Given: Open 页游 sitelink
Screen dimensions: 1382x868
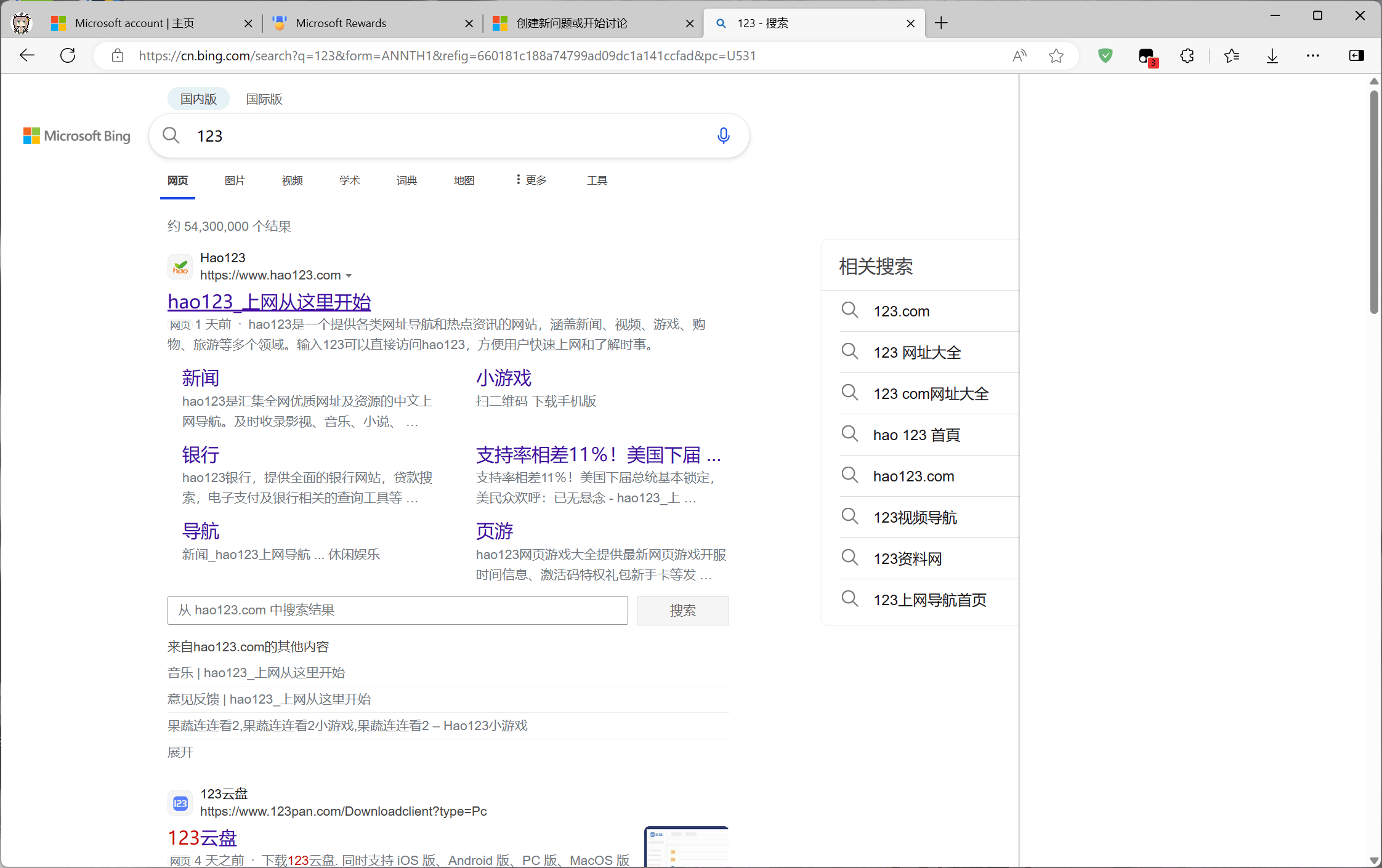Looking at the screenshot, I should [495, 531].
